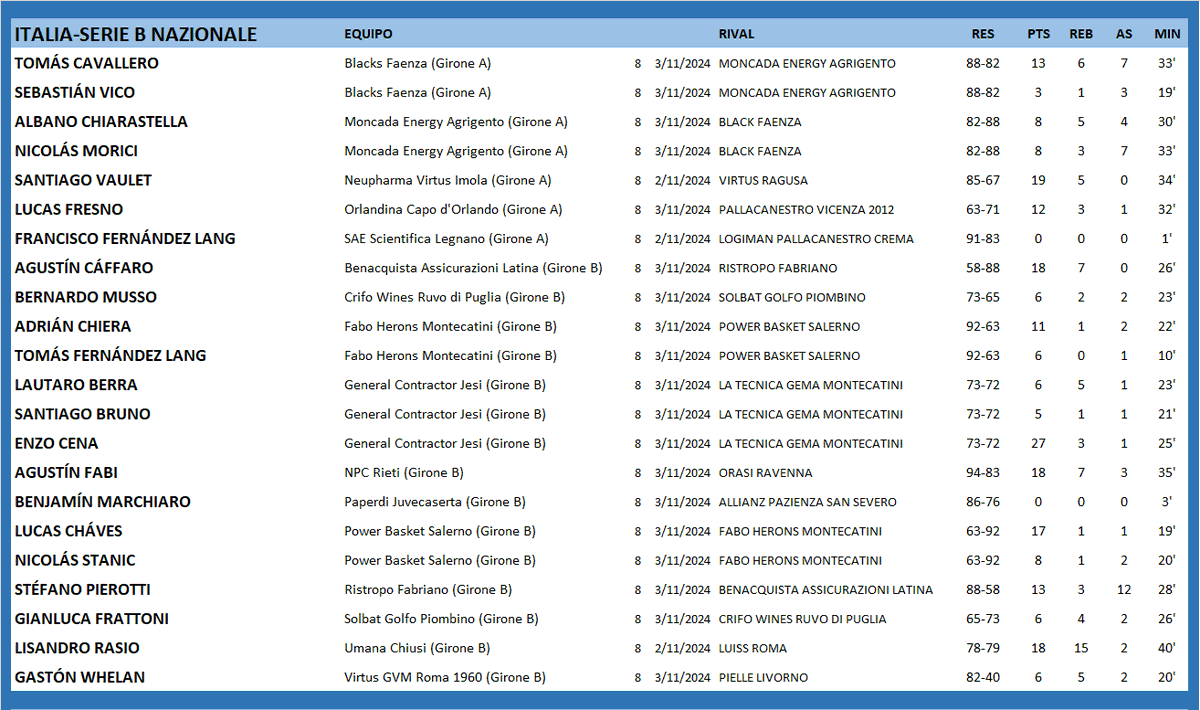Click player name LISANDRO RASIO
1200x710 pixels.
click(x=77, y=648)
